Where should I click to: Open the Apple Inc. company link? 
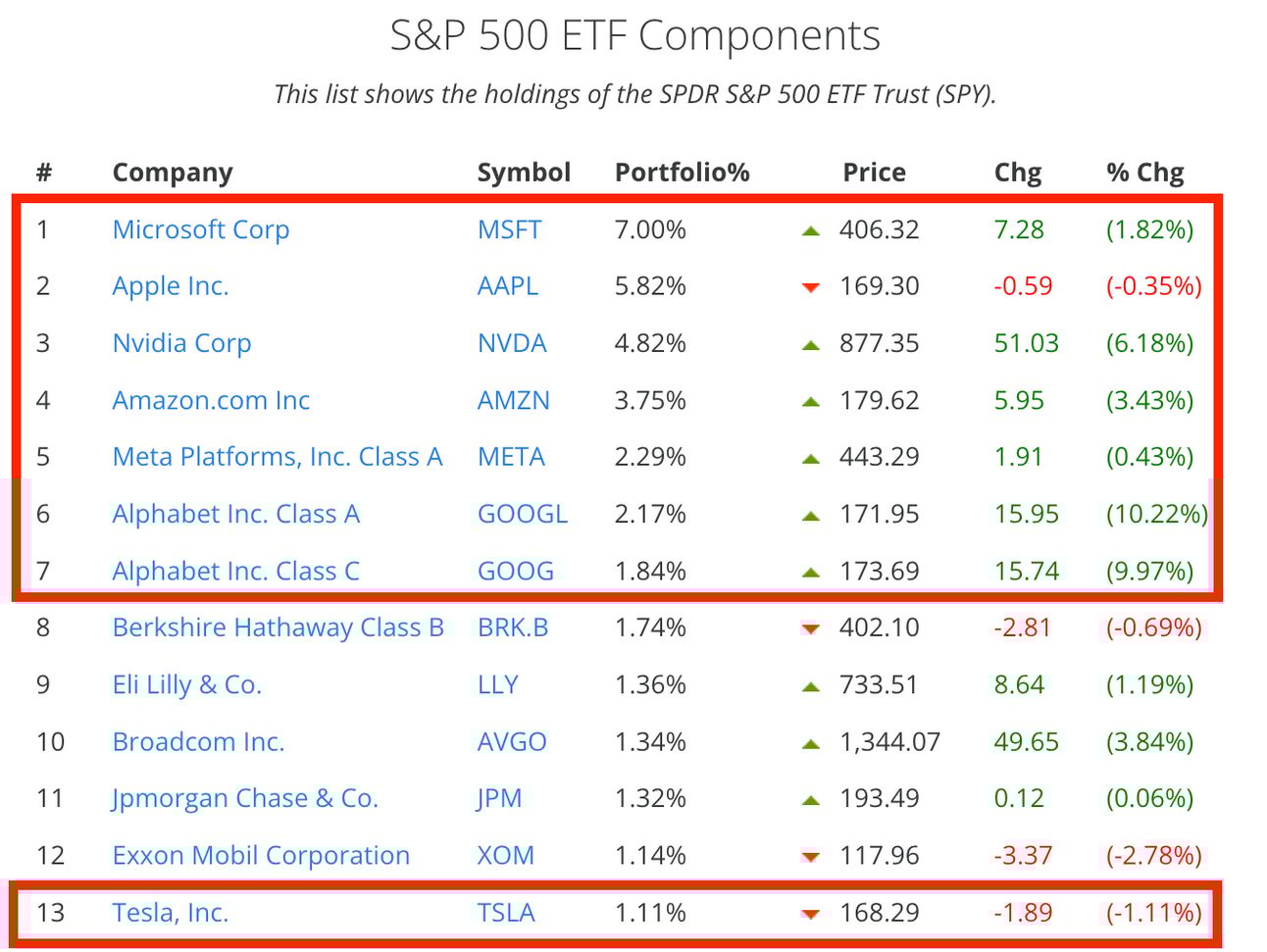(x=171, y=286)
